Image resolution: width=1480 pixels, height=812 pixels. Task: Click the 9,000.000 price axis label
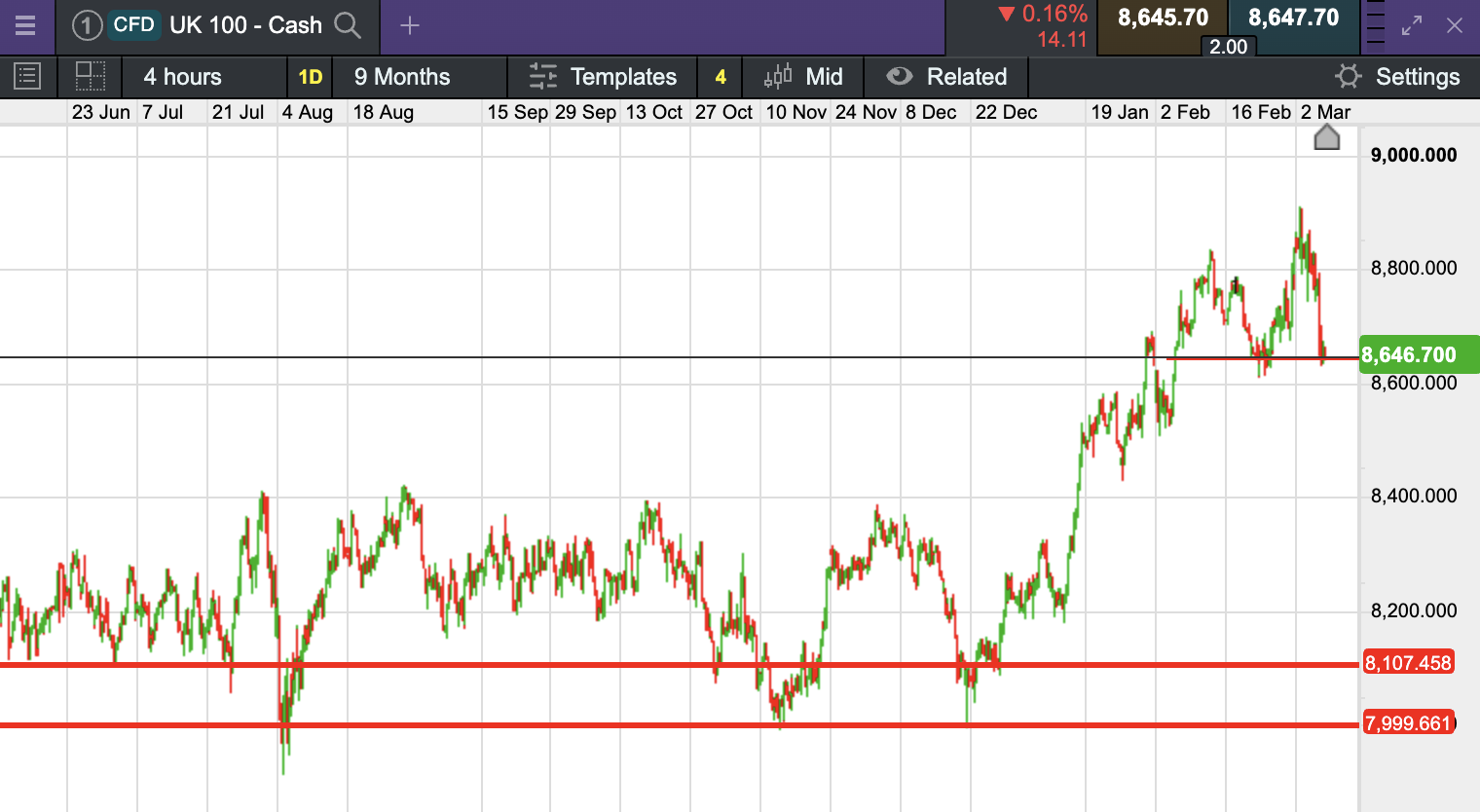(x=1414, y=155)
